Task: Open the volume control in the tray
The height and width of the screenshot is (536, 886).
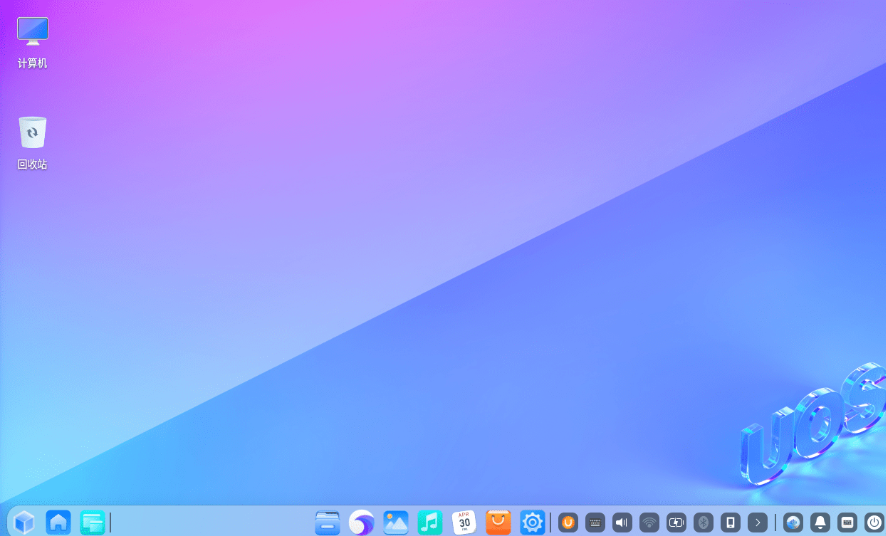Action: [x=622, y=522]
